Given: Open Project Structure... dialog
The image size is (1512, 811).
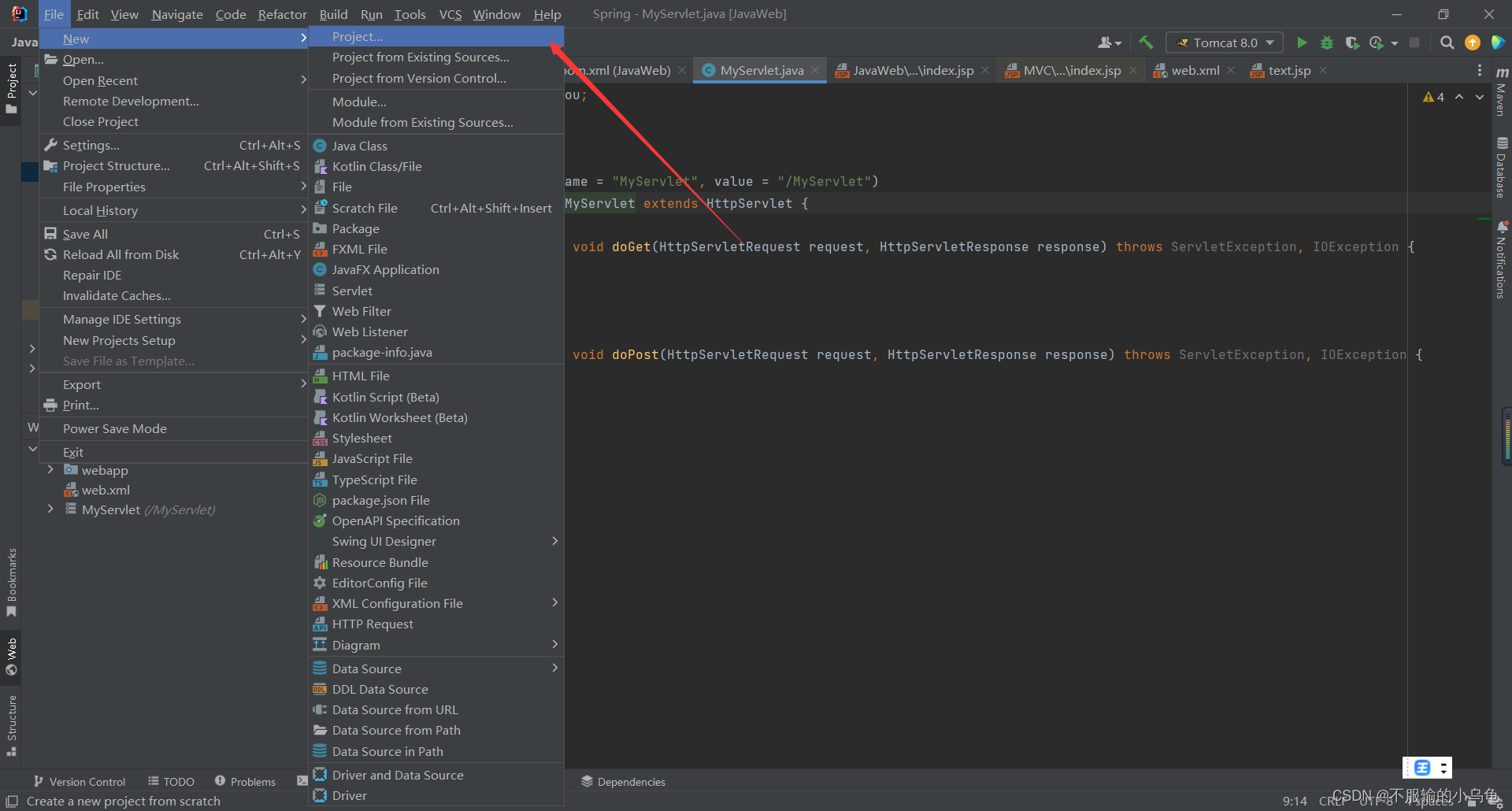Looking at the screenshot, I should click(173, 165).
